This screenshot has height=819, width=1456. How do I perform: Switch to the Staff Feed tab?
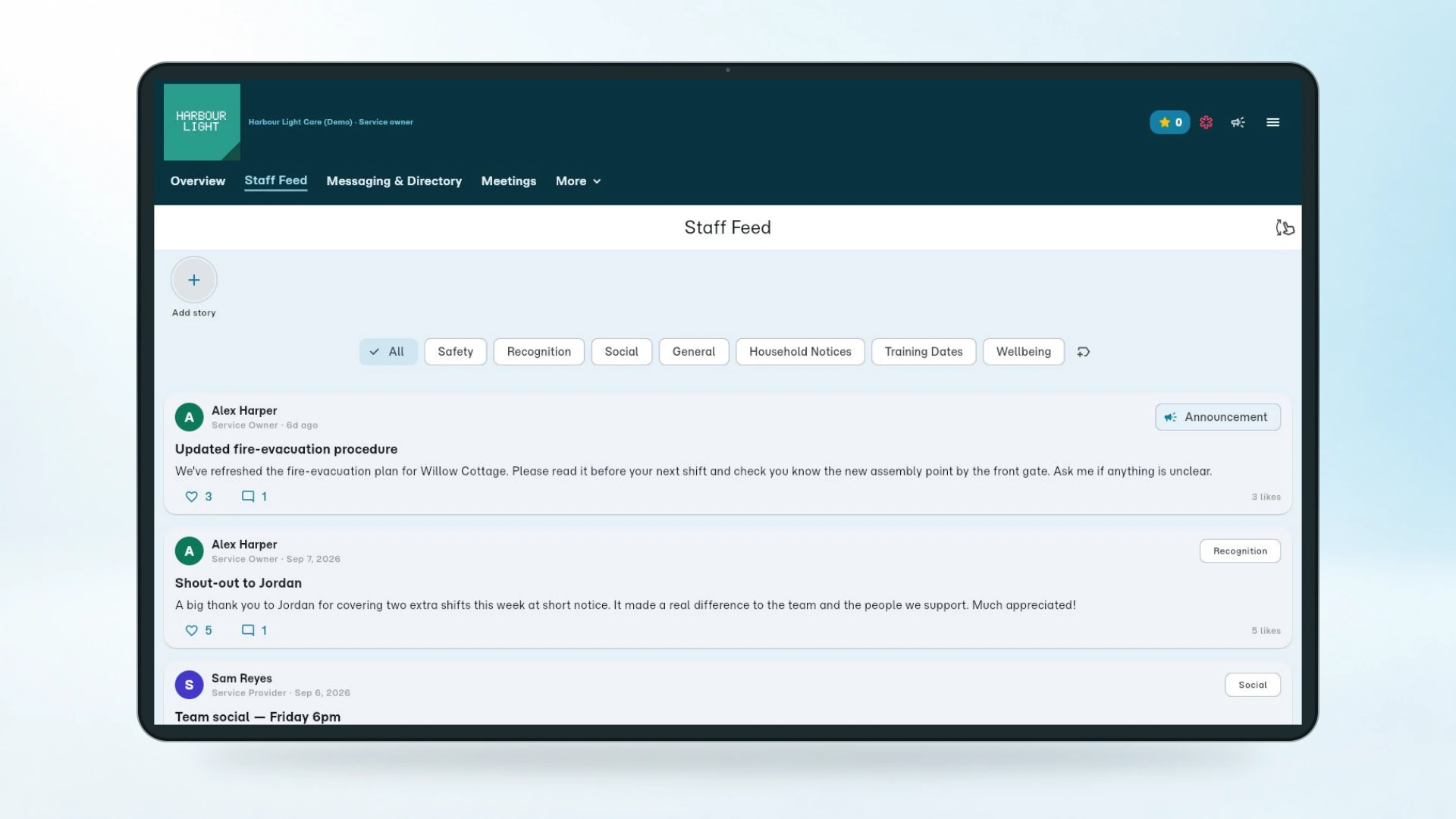pos(275,180)
